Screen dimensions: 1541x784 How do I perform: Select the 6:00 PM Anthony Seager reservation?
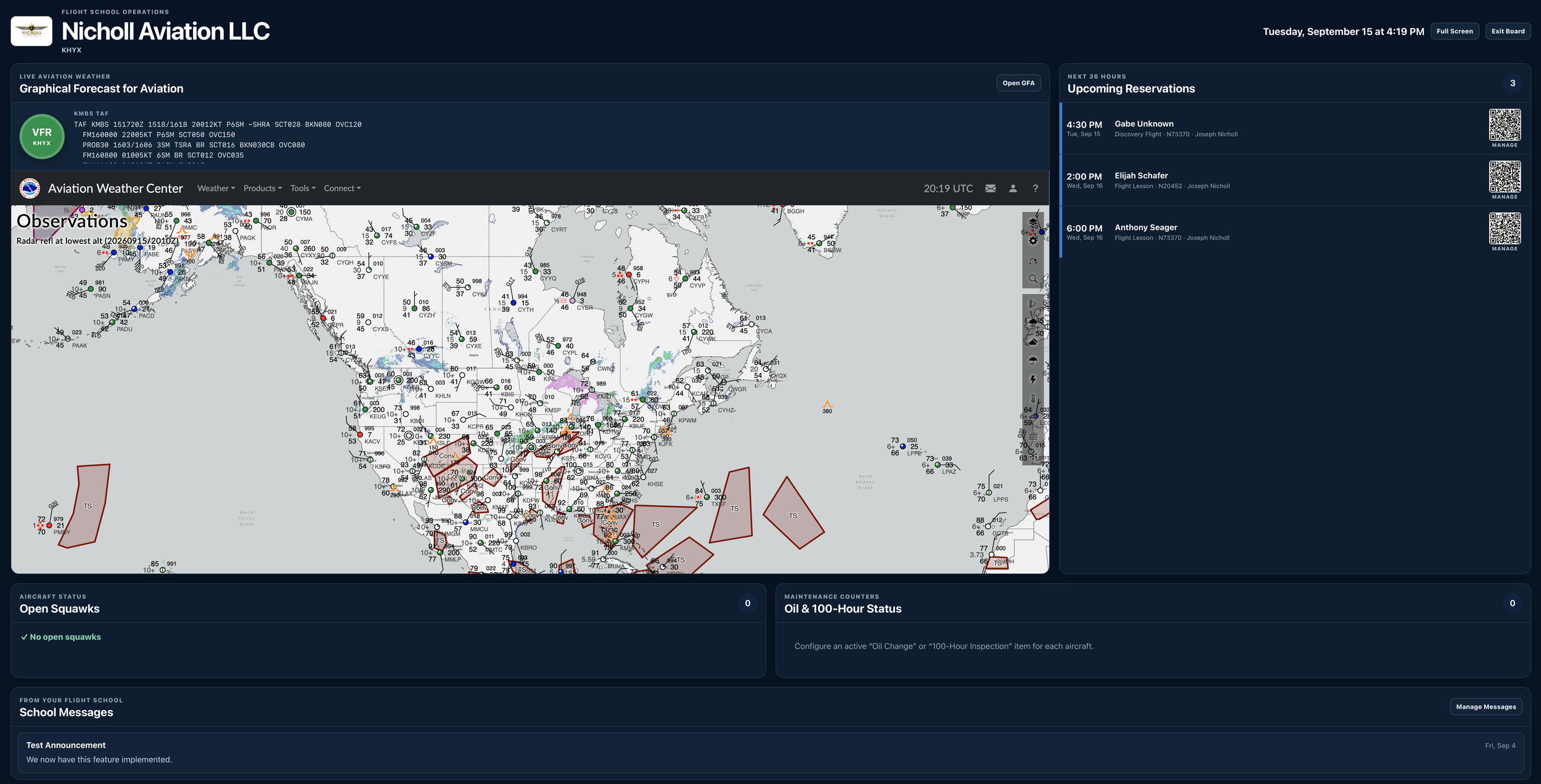click(x=1294, y=232)
